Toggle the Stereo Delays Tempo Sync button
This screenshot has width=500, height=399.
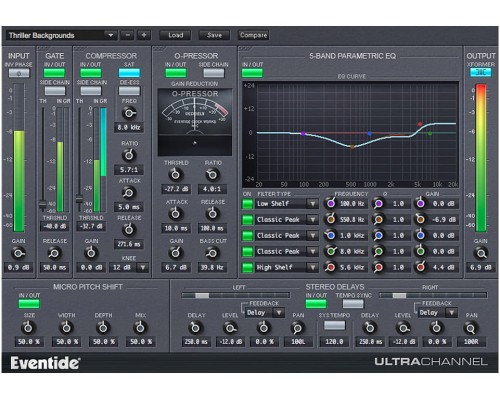click(353, 304)
